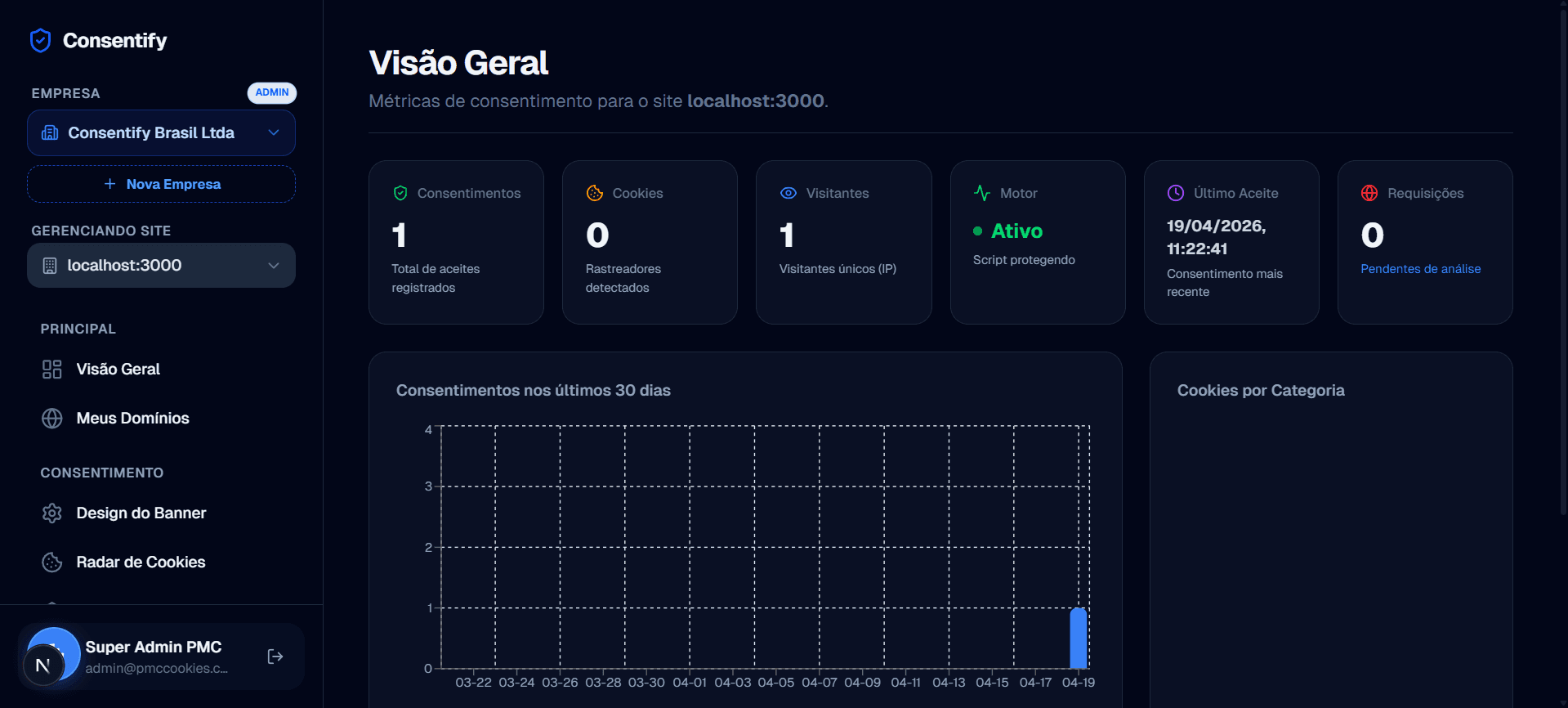The width and height of the screenshot is (1568, 708).
Task: Expand the Consentify Brasil Ltda company dropdown
Action: (161, 132)
